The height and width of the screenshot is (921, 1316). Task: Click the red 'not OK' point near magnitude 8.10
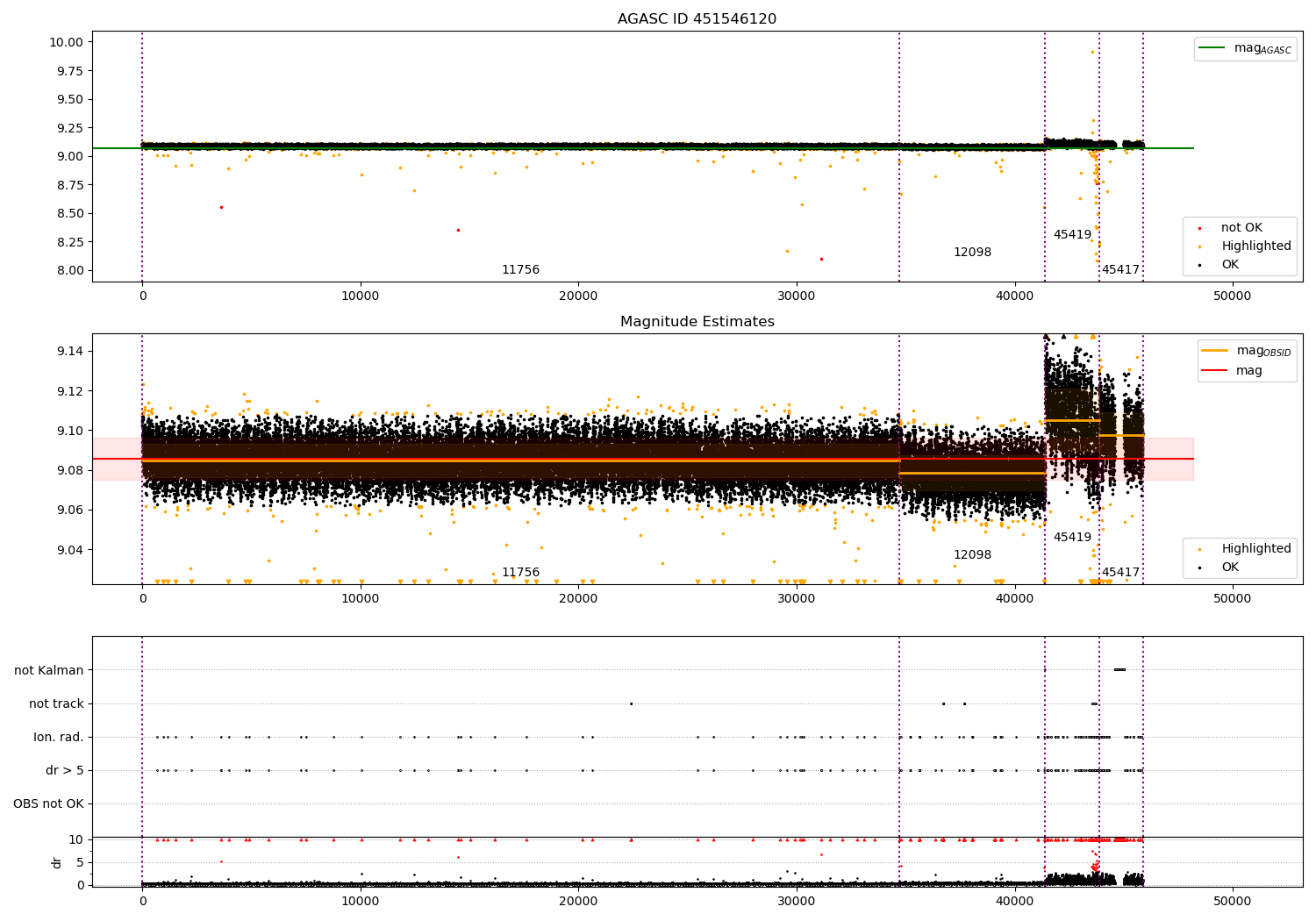tap(821, 259)
